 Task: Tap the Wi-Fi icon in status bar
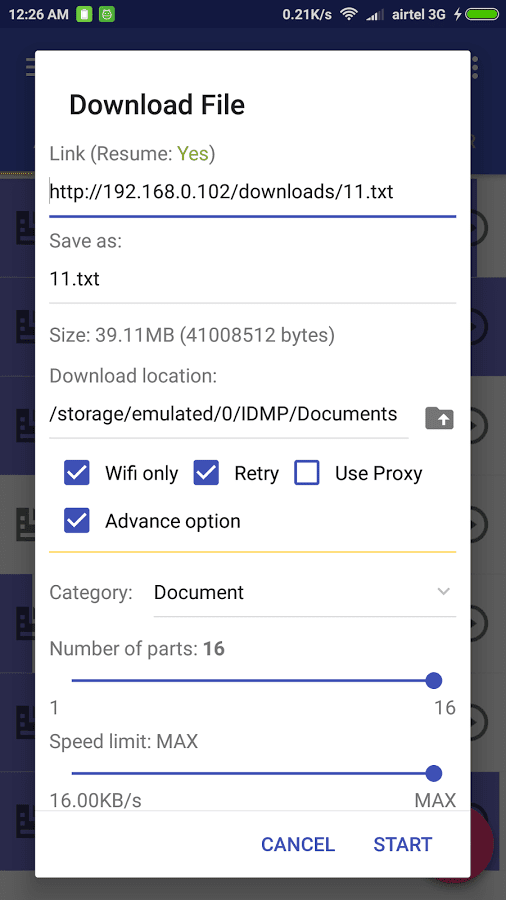coord(349,14)
